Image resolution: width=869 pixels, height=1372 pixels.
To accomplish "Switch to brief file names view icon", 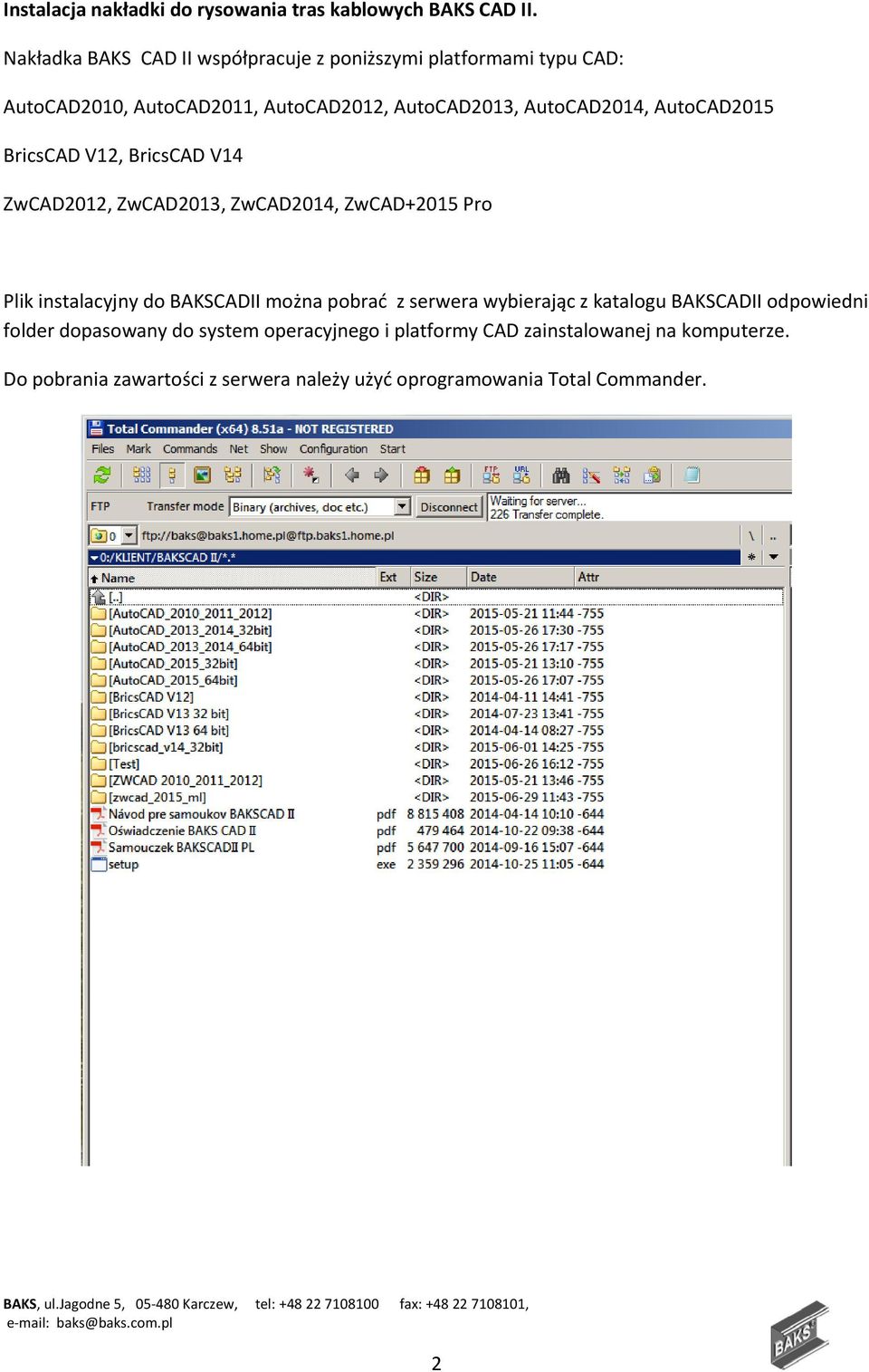I will click(142, 475).
